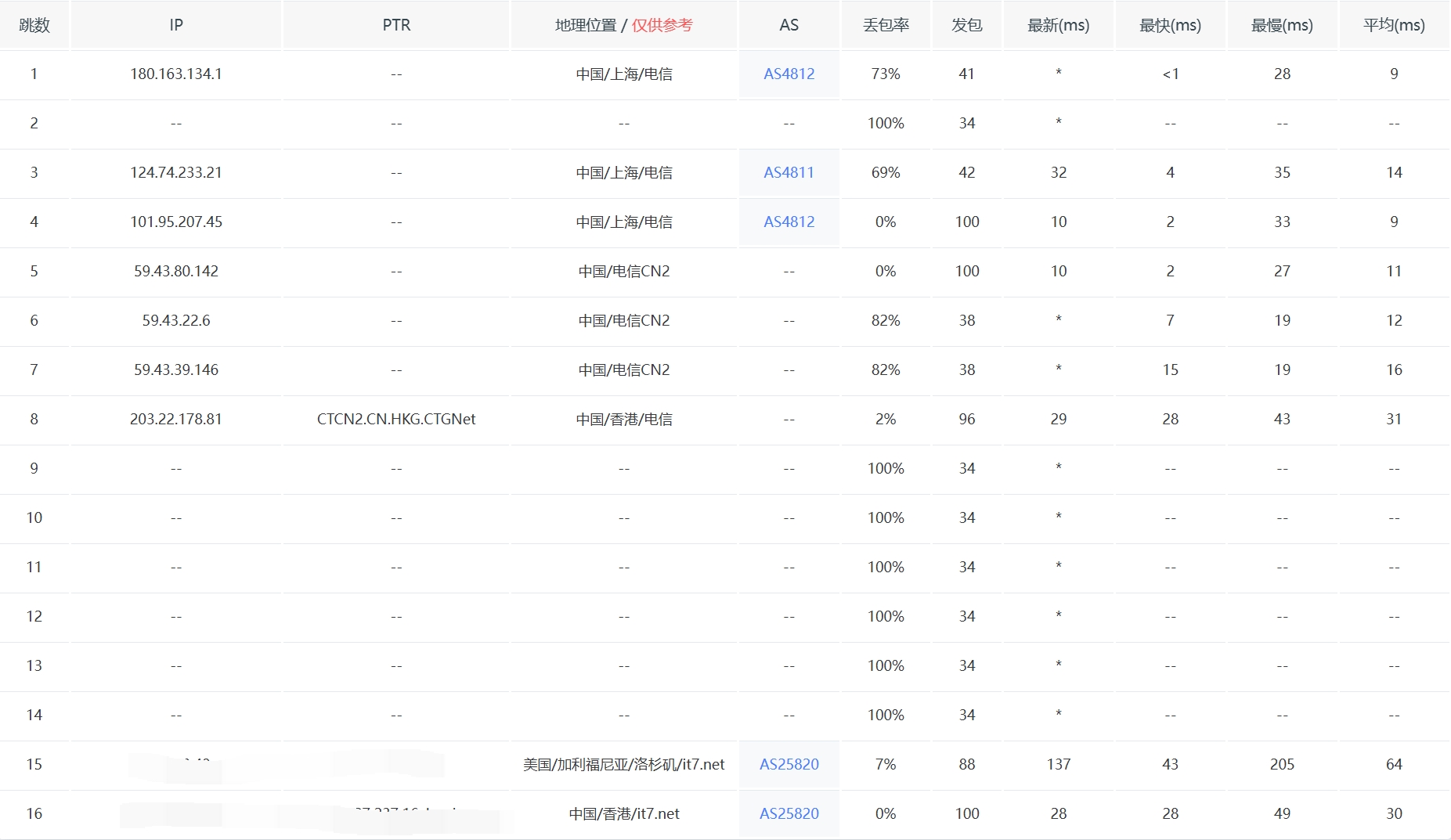Click the 美国/加利福尼亚/洛杉矶/it7.net location cell
The width and height of the screenshot is (1451, 840).
624,764
